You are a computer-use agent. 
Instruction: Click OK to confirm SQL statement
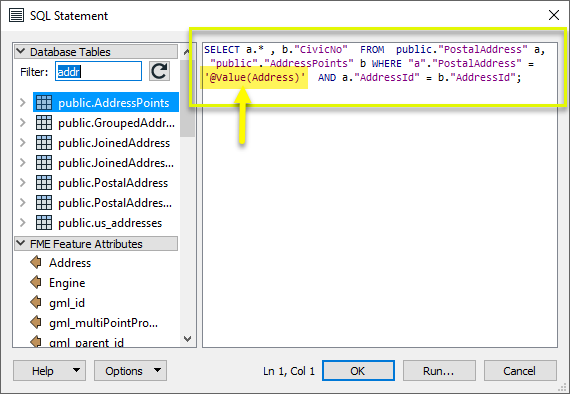coord(358,371)
